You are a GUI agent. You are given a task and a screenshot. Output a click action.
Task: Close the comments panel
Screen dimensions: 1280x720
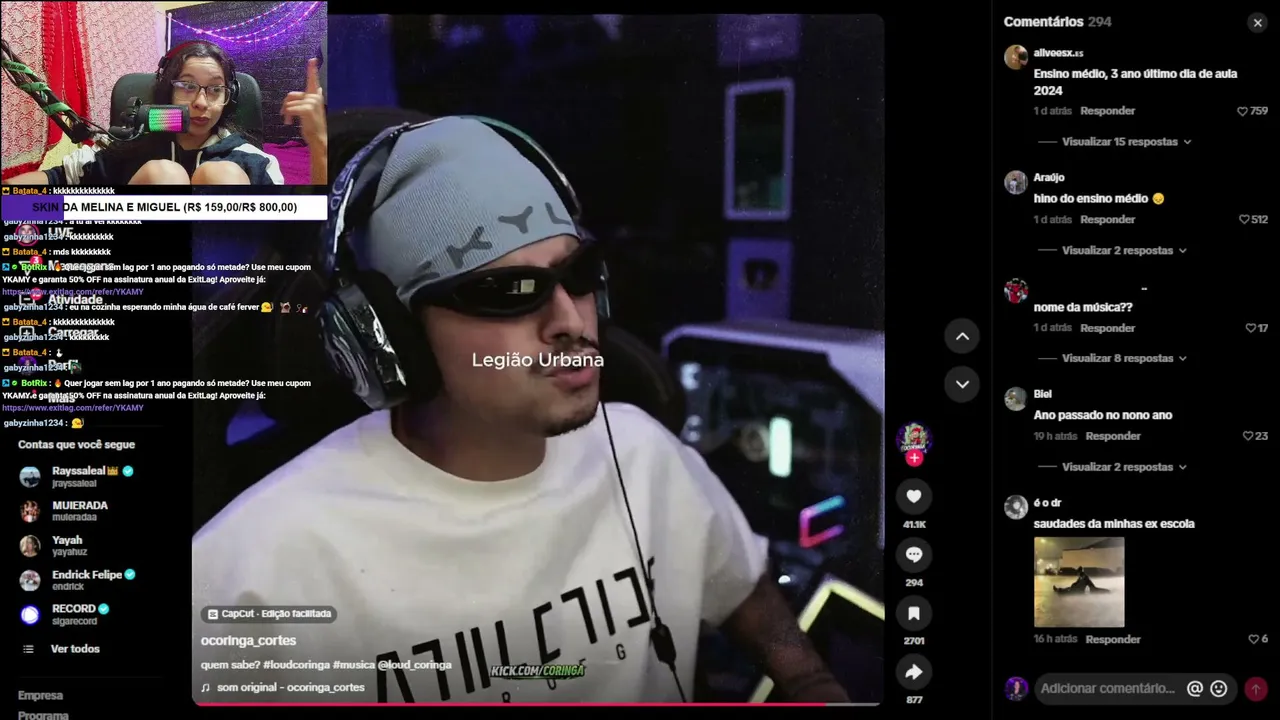coord(1257,23)
